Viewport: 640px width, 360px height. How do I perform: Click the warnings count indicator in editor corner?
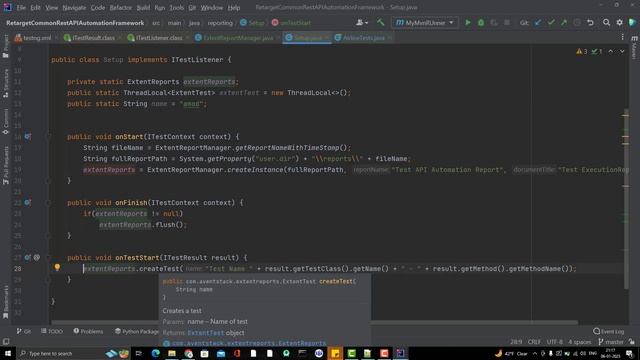click(582, 51)
